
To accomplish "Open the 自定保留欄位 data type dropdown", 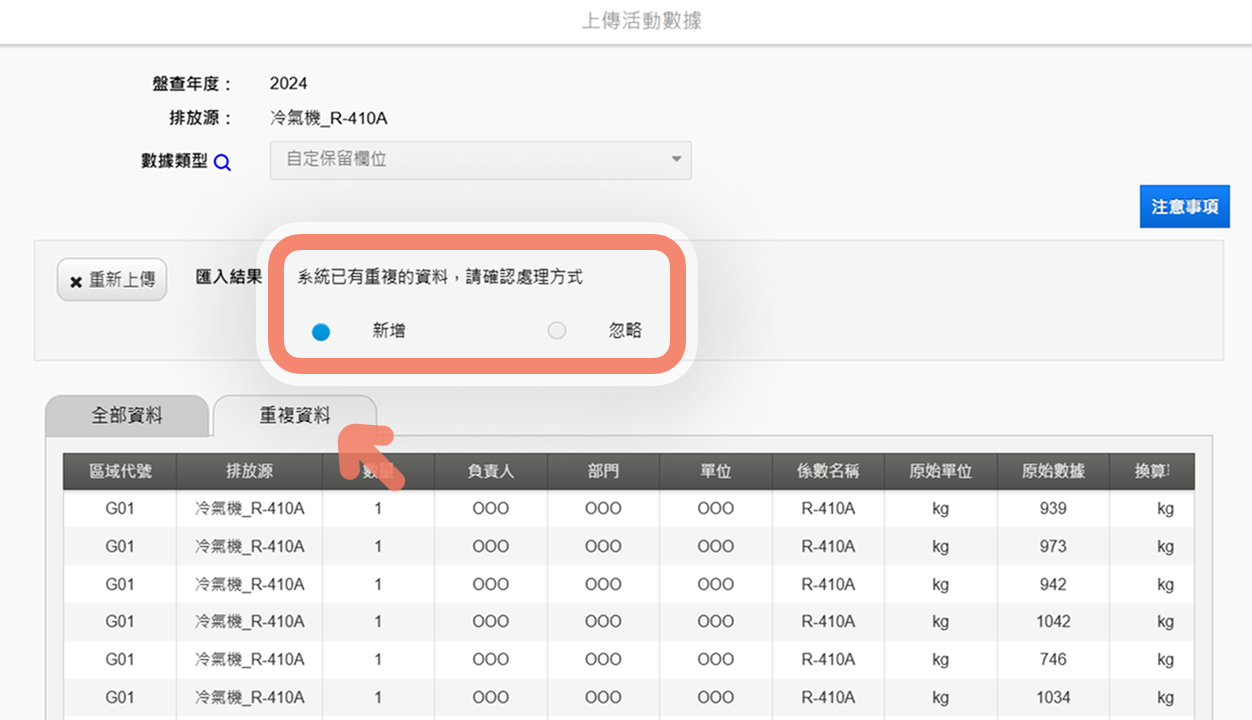I will click(481, 160).
